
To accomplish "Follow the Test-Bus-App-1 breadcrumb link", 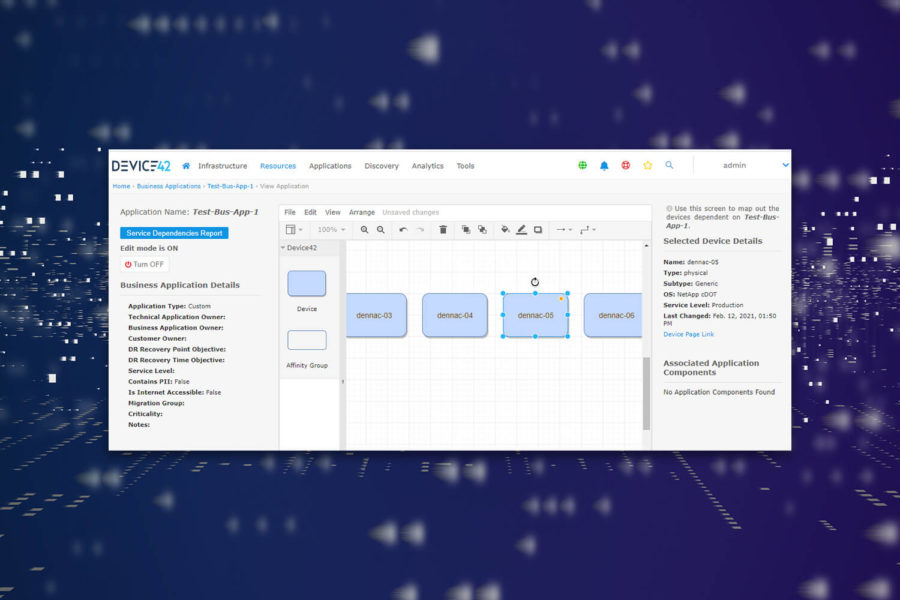I will click(x=230, y=186).
